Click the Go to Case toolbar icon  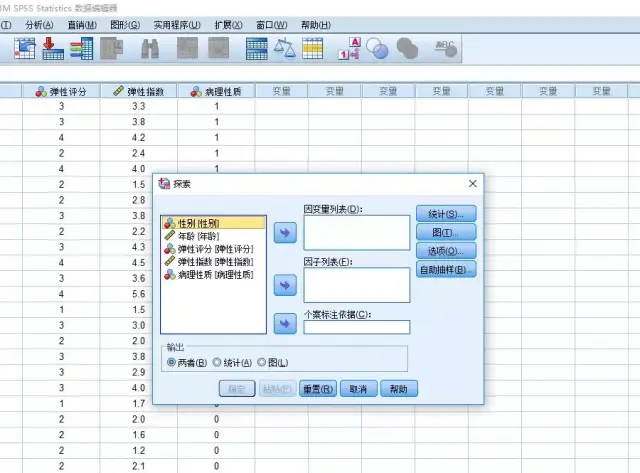(x=25, y=49)
